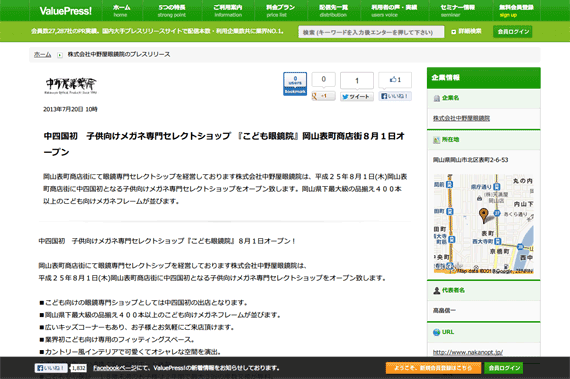This screenshot has width=570, height=379.
Task: Click 無料会員登録 sign up in header
Action: click(x=516, y=11)
